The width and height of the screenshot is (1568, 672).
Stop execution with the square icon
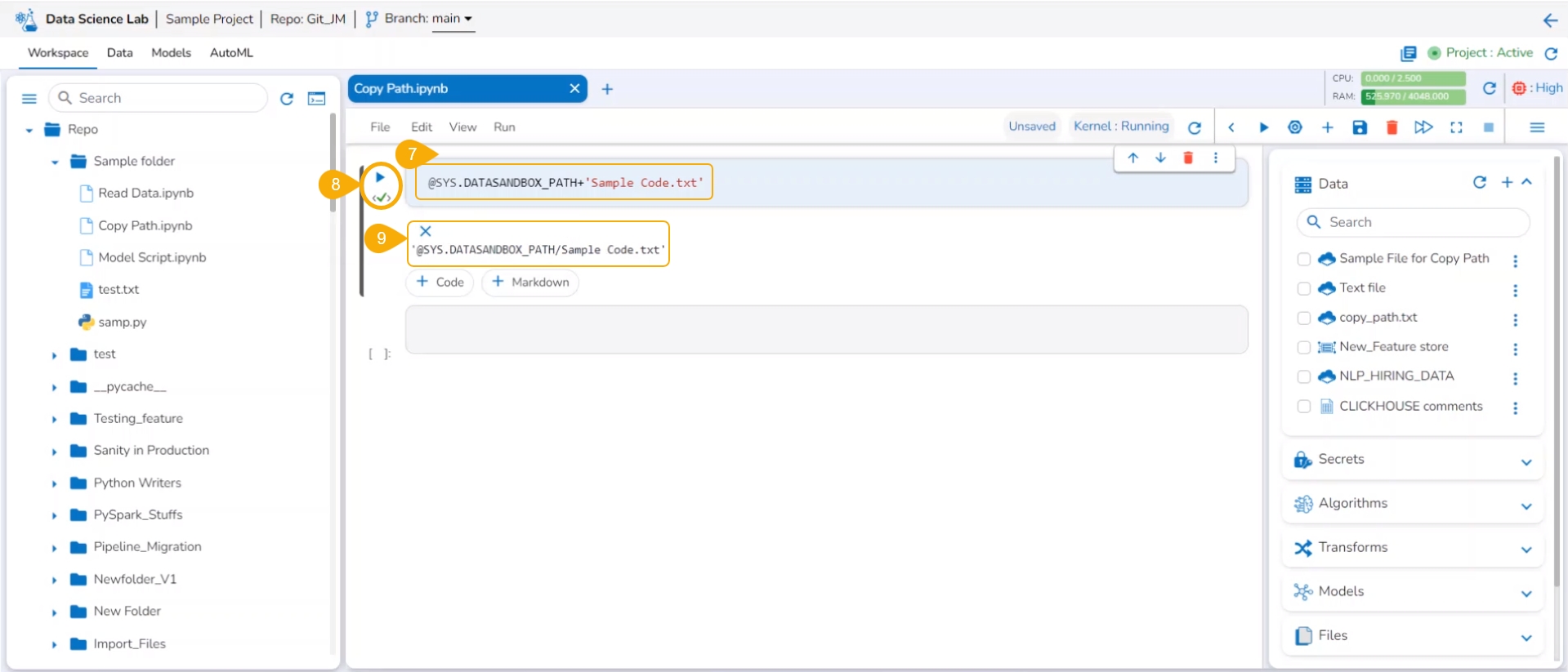point(1489,127)
